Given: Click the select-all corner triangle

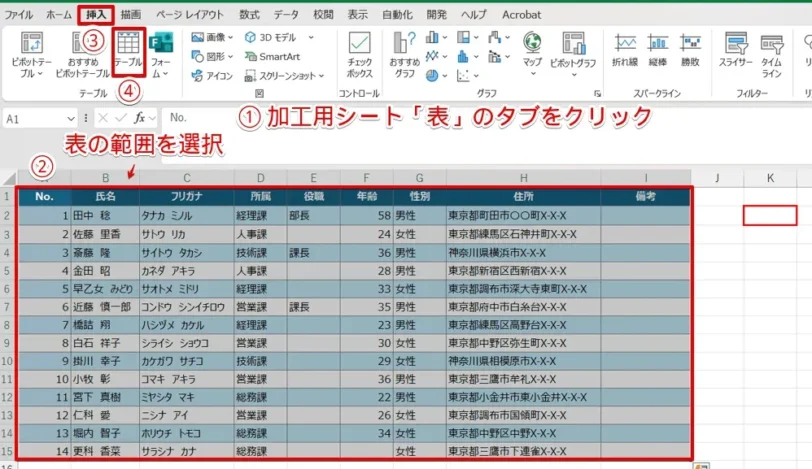Looking at the screenshot, I should (9, 179).
